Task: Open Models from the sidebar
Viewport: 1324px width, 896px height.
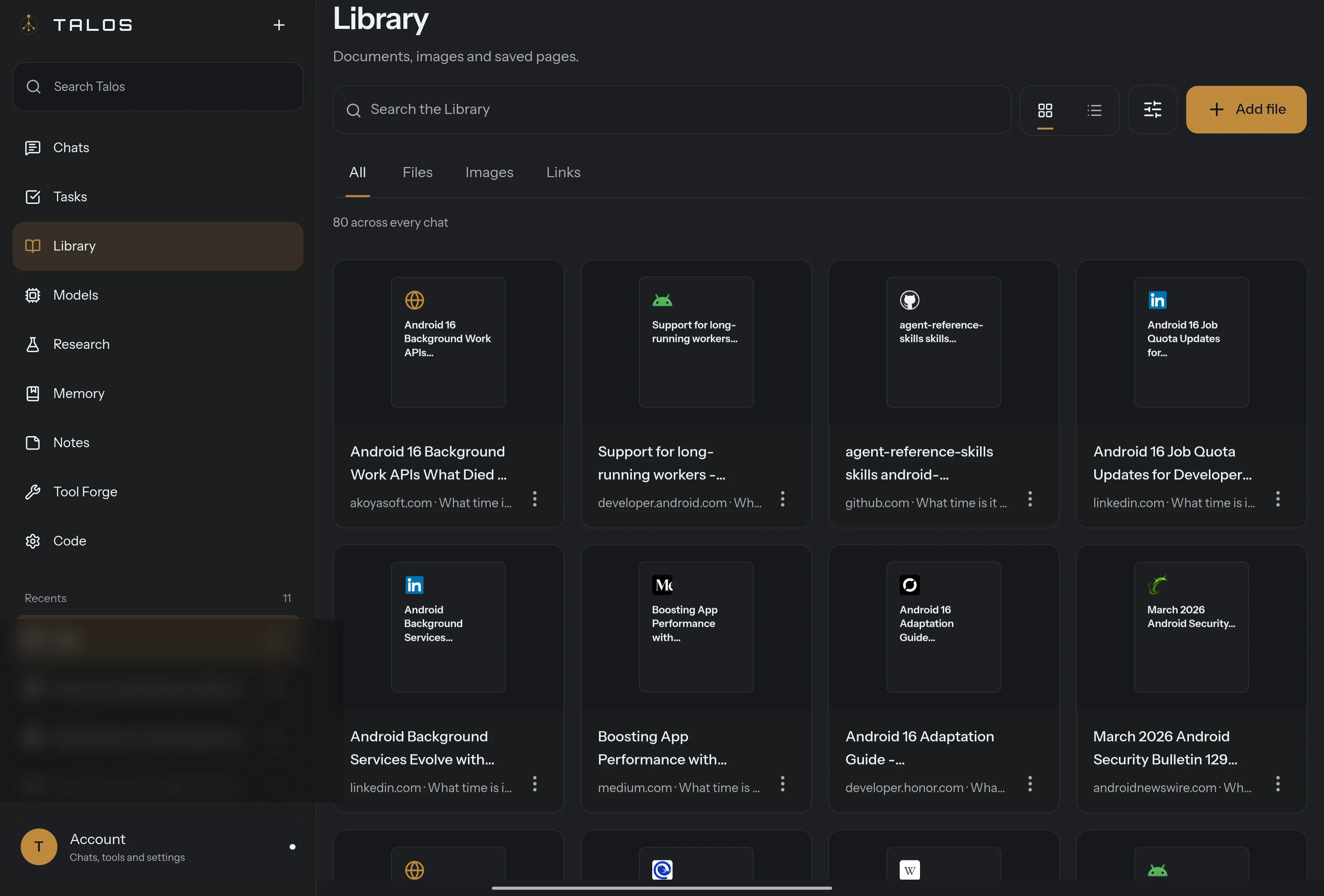Action: tap(158, 295)
